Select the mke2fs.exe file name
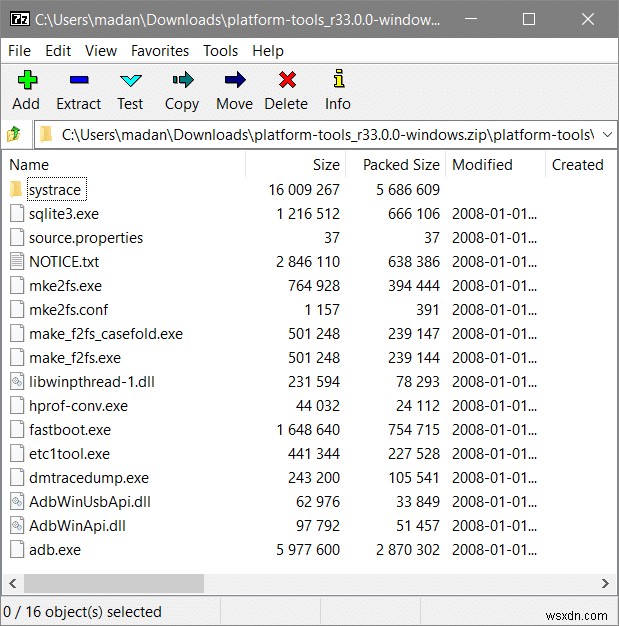Screen dimensions: 619x626 [x=65, y=285]
